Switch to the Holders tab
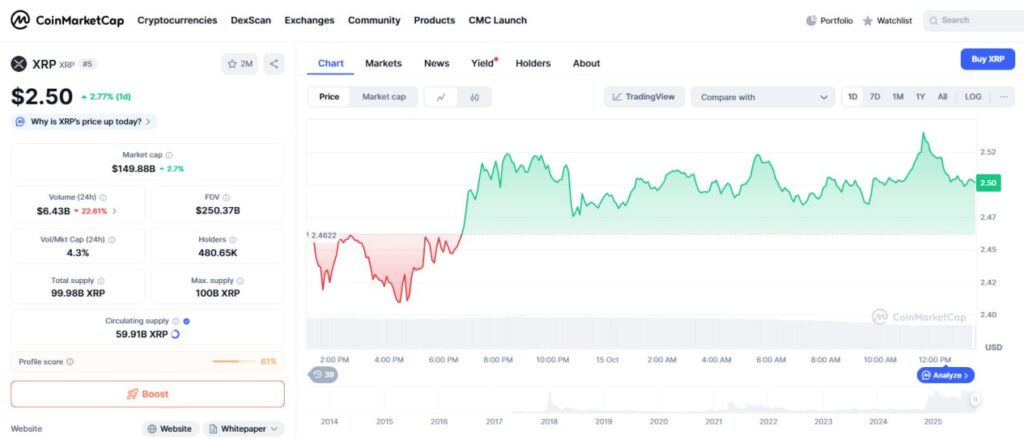Viewport: 1024px width, 439px height. (x=533, y=63)
